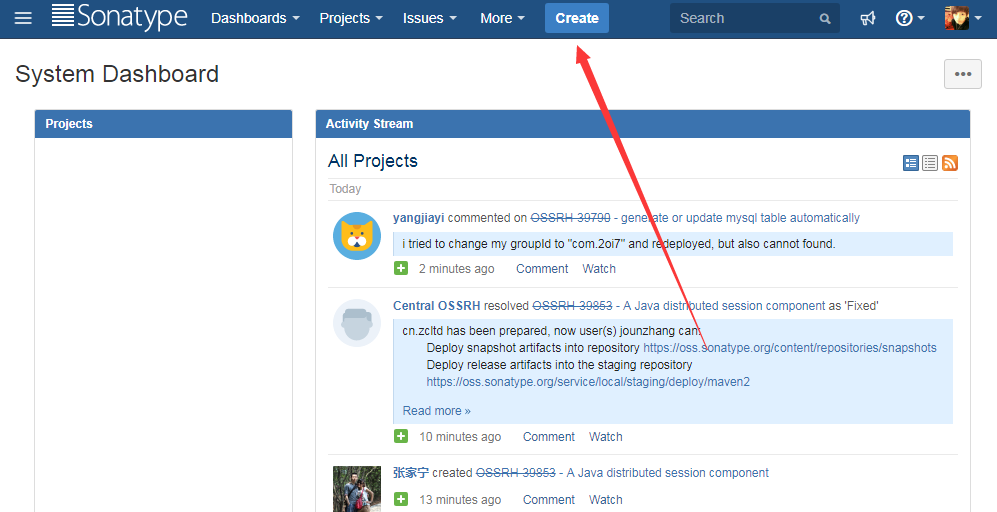Viewport: 997px width, 512px height.
Task: Open OSSRH-39853 link in resolved entry
Action: click(572, 306)
